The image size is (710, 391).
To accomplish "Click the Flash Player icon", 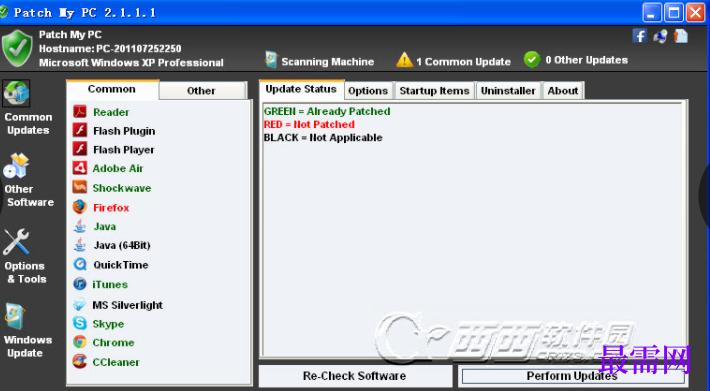I will pyautogui.click(x=80, y=149).
